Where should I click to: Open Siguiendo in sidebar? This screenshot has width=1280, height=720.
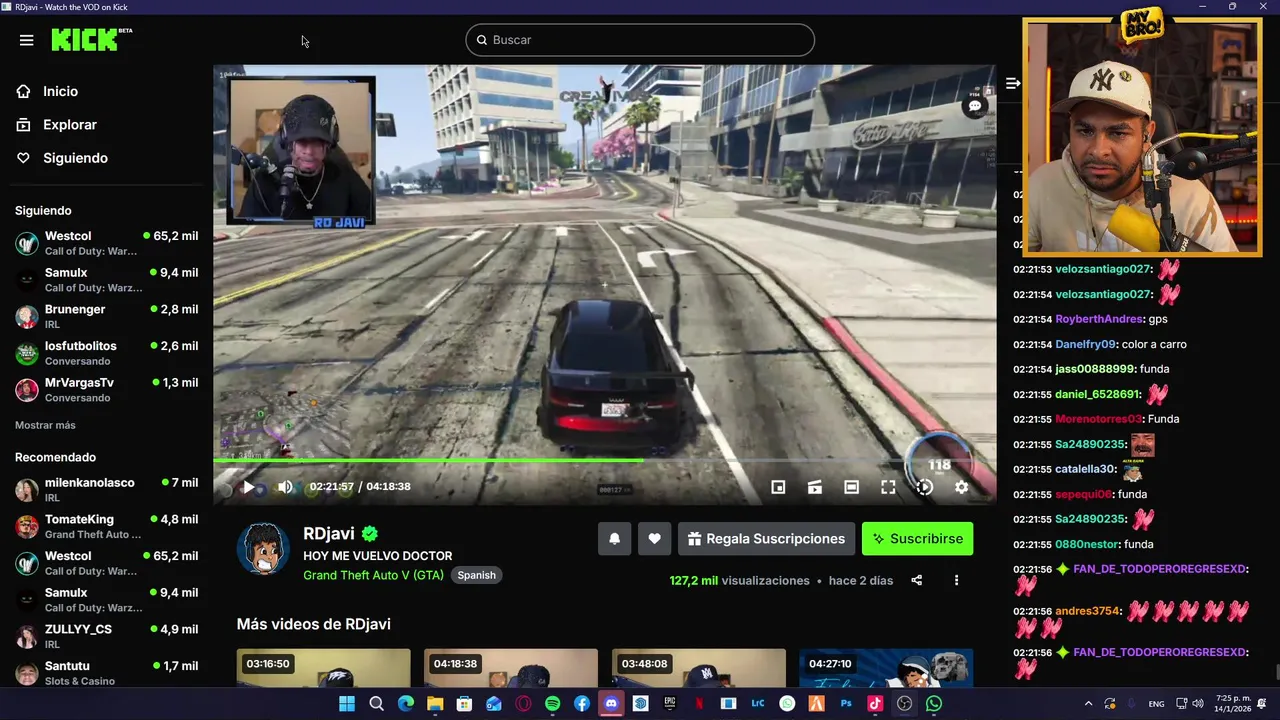click(x=75, y=158)
